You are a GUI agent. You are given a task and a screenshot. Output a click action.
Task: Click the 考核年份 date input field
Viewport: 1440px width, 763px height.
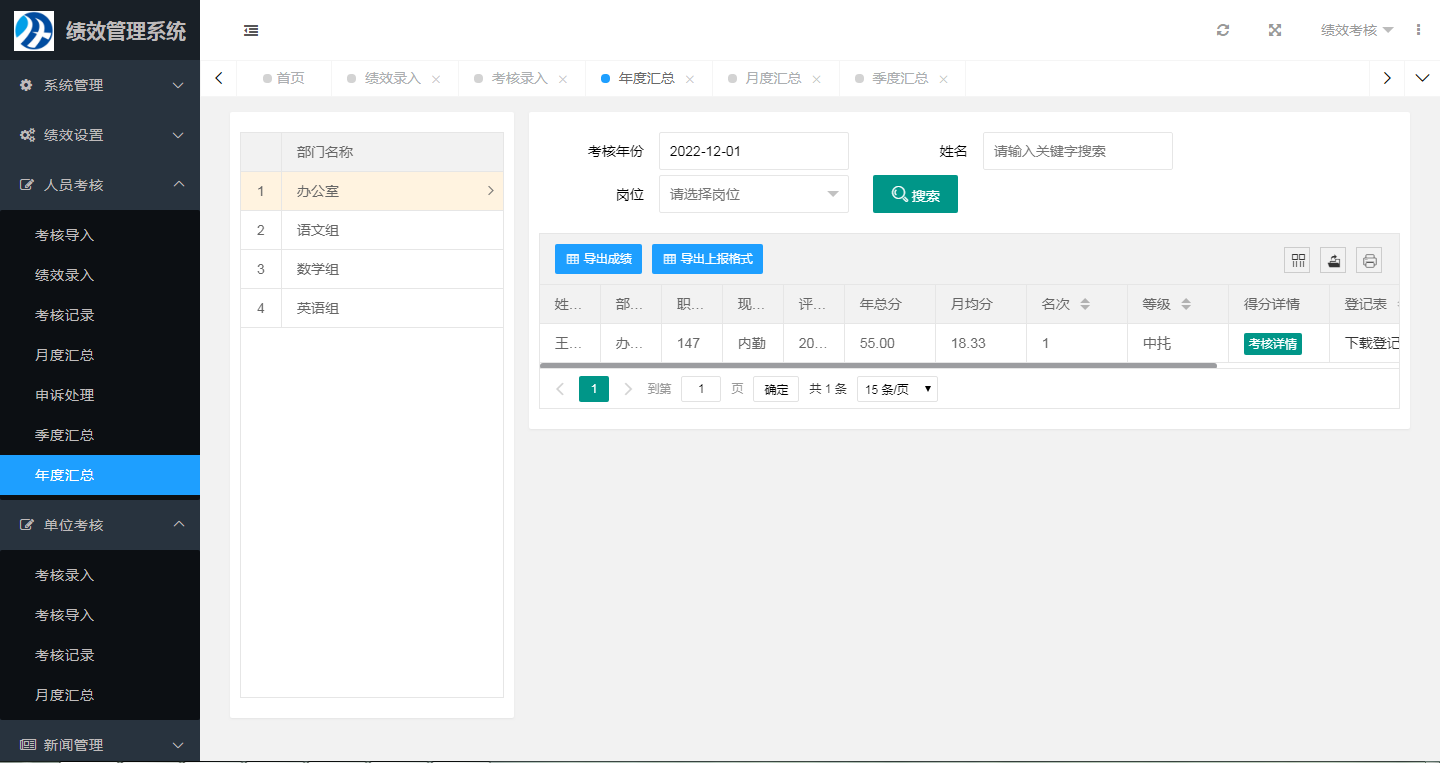pyautogui.click(x=753, y=151)
